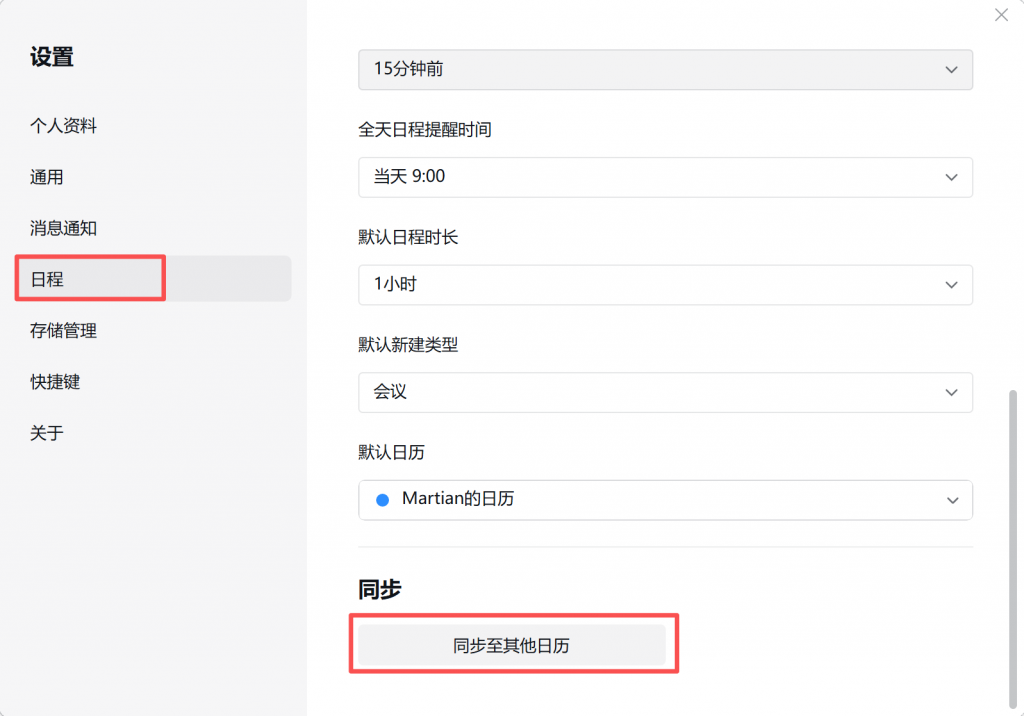Expand the 15分钟前 reminder dropdown
The image size is (1024, 716).
point(665,69)
